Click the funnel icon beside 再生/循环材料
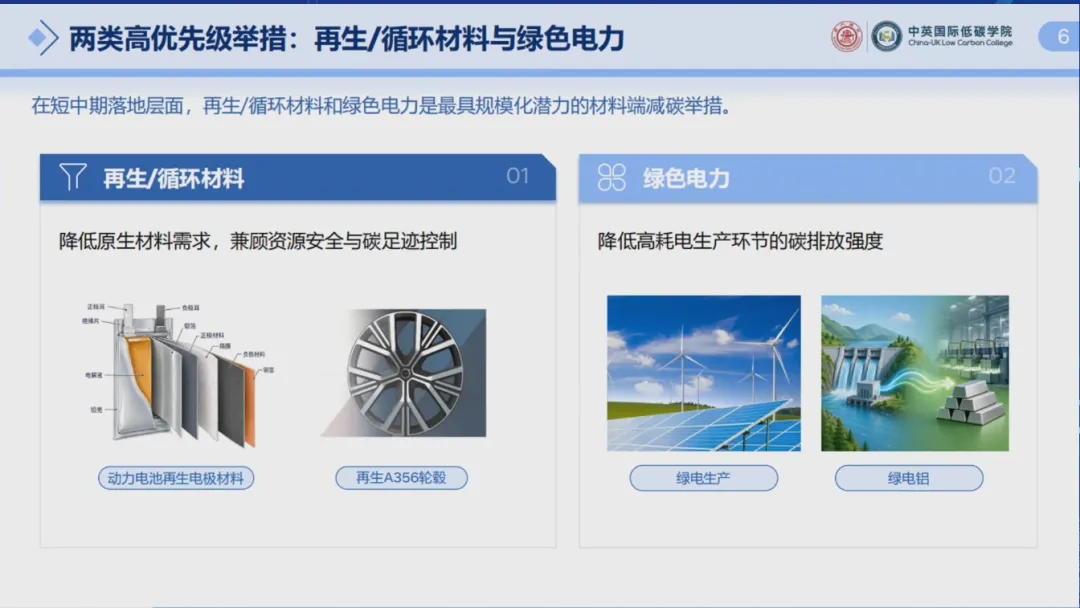The height and width of the screenshot is (608, 1080). [72, 177]
